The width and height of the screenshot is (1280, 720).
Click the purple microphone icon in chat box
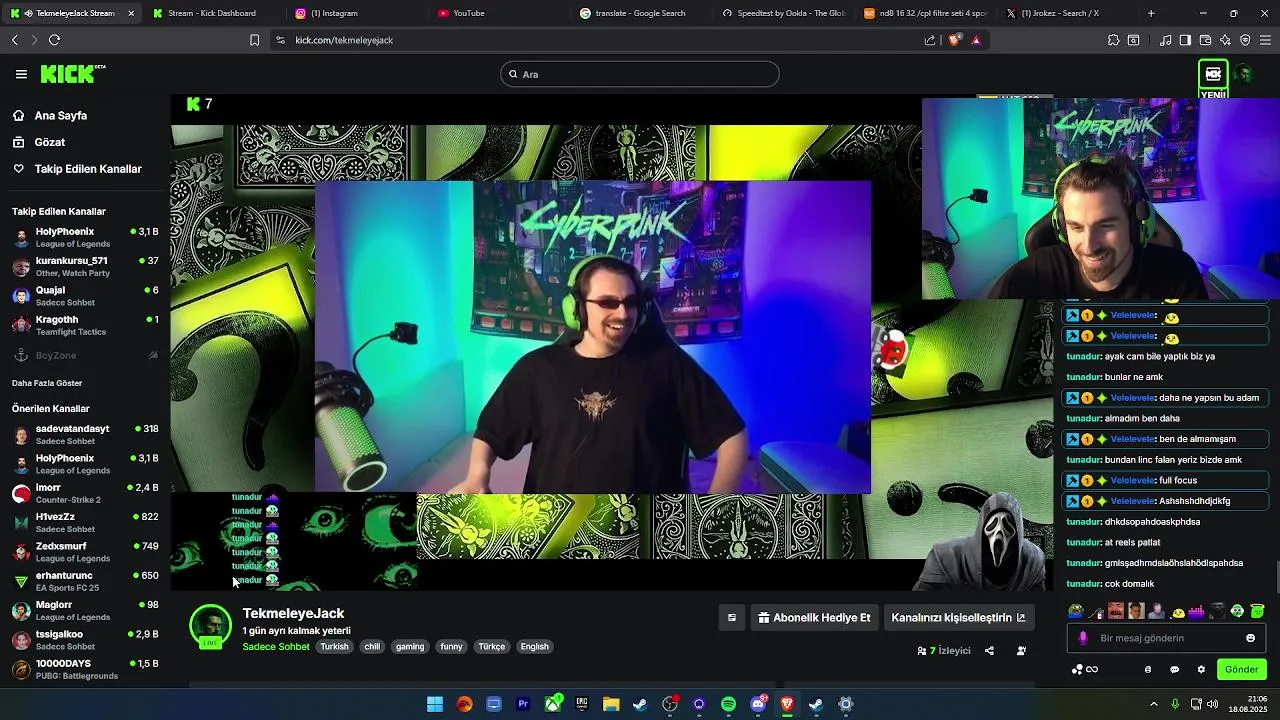pyautogui.click(x=1083, y=638)
